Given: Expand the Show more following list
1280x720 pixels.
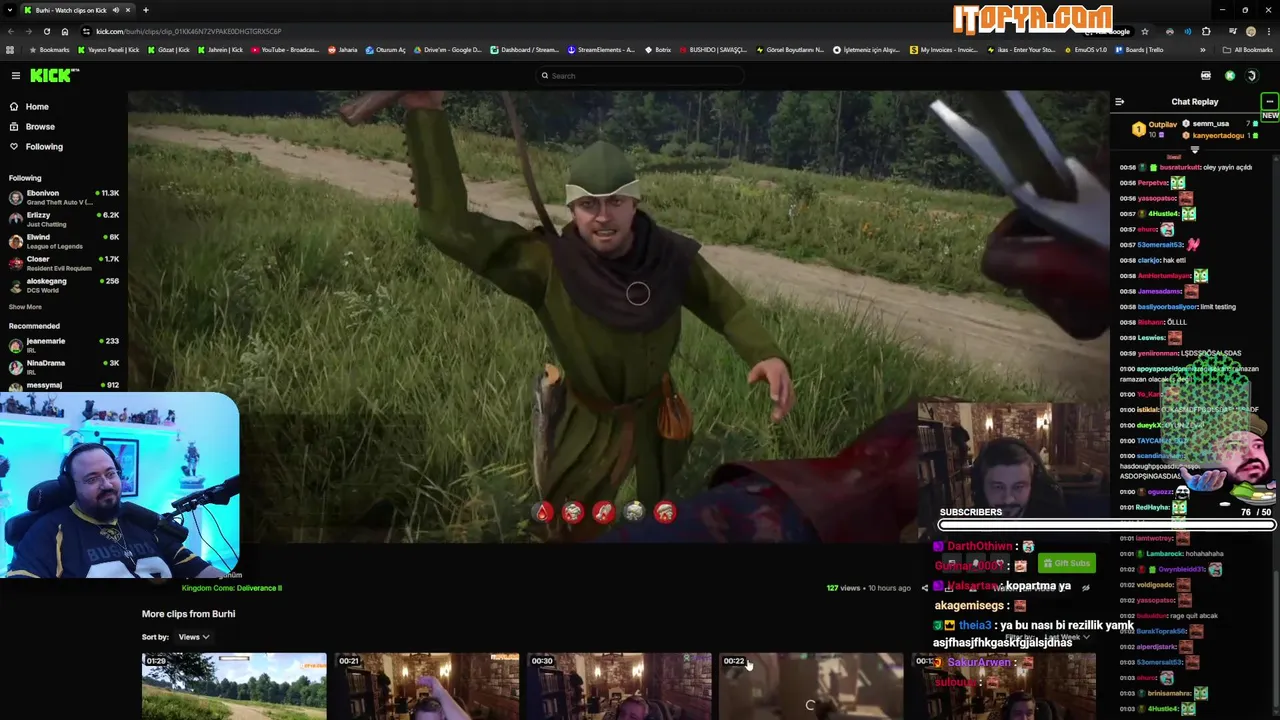Looking at the screenshot, I should (x=25, y=307).
